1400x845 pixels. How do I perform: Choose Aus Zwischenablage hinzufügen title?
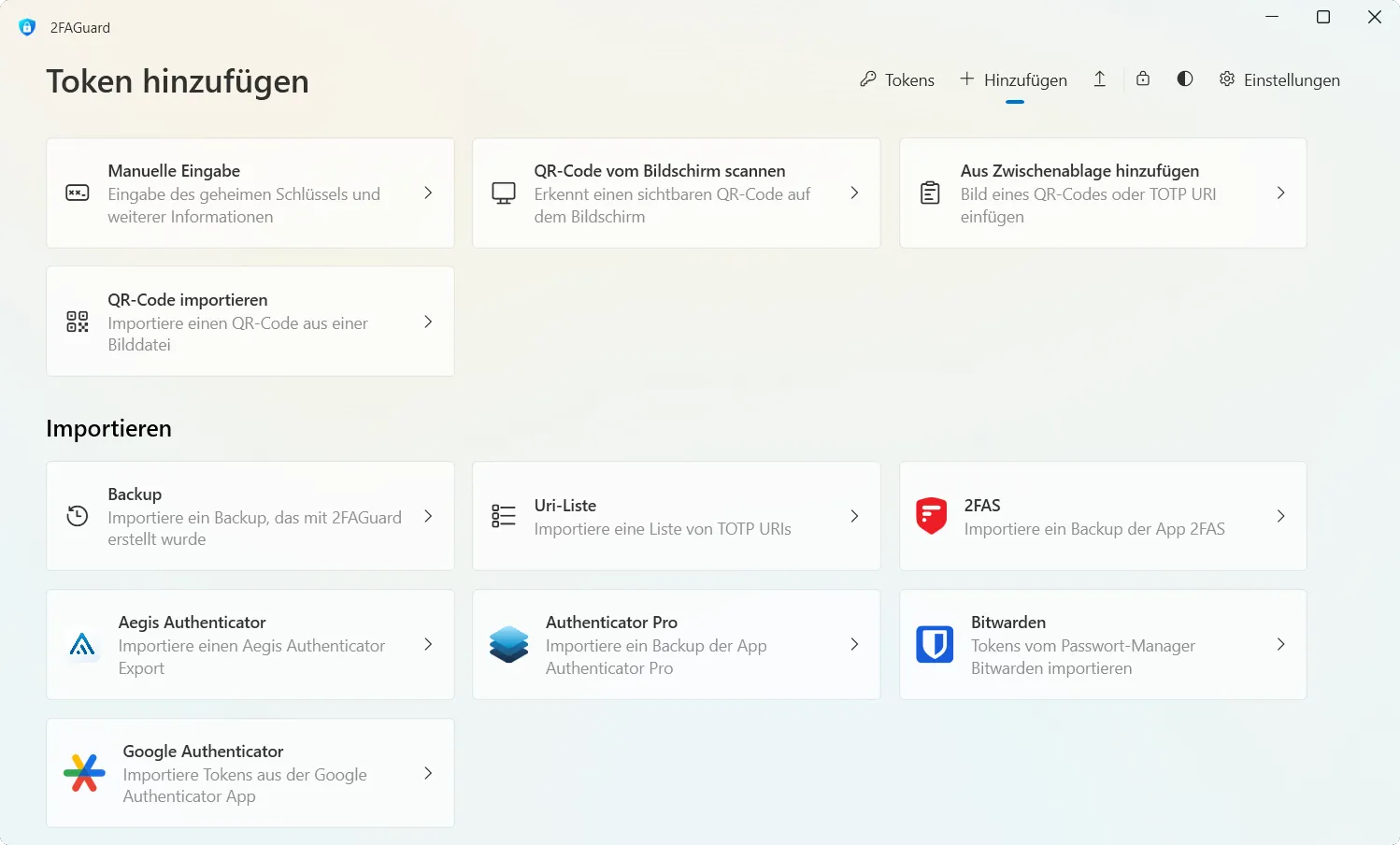click(1079, 171)
